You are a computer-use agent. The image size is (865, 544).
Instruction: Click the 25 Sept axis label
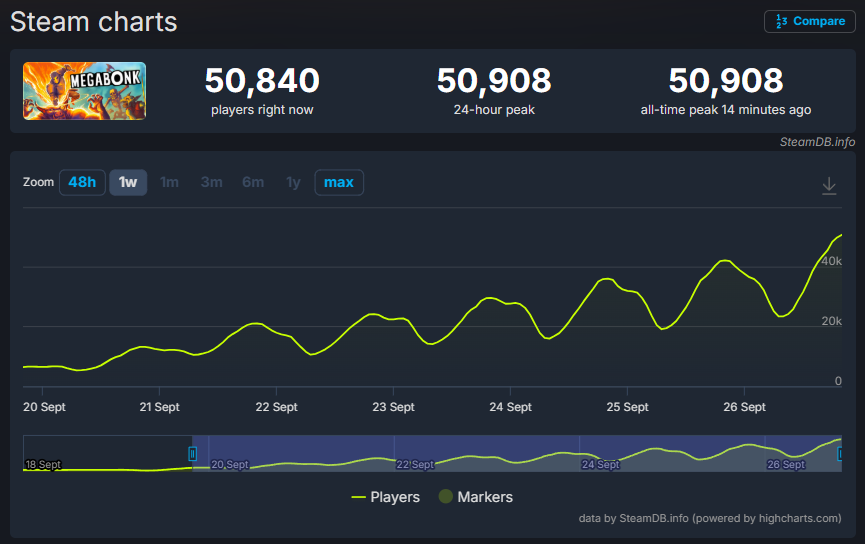click(x=627, y=407)
